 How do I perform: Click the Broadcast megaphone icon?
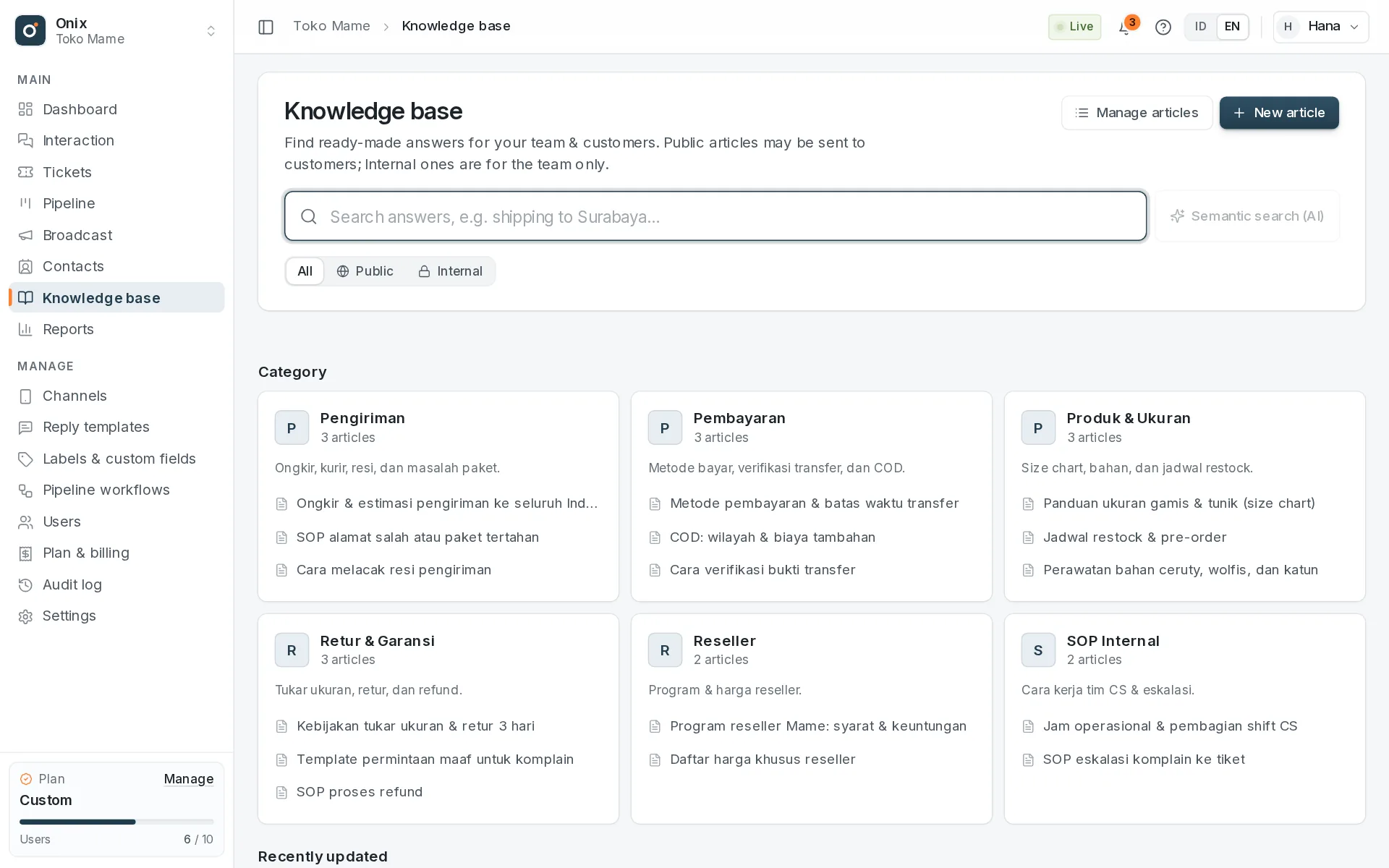tap(25, 235)
